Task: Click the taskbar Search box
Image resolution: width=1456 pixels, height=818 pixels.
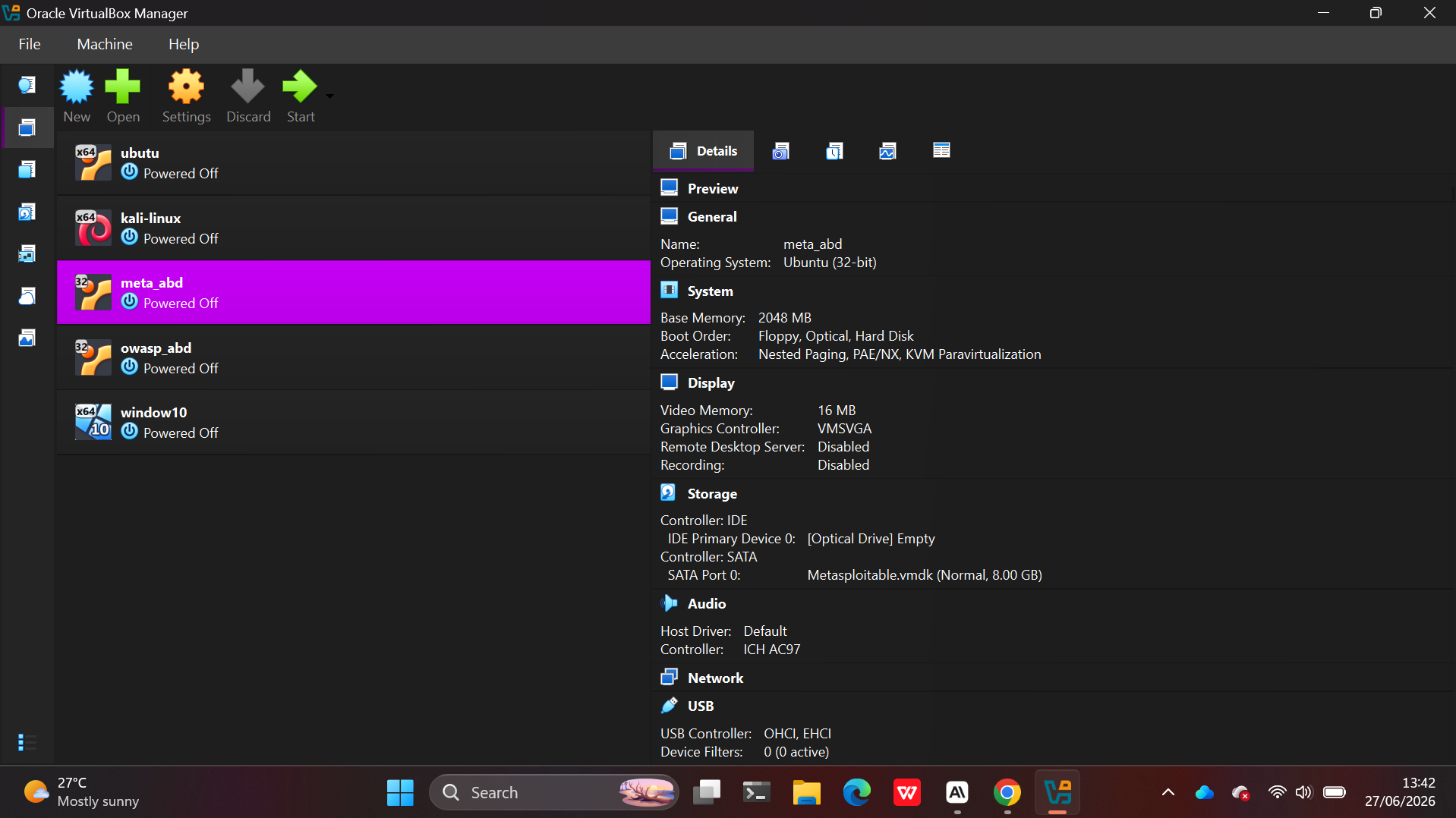Action: coord(553,793)
